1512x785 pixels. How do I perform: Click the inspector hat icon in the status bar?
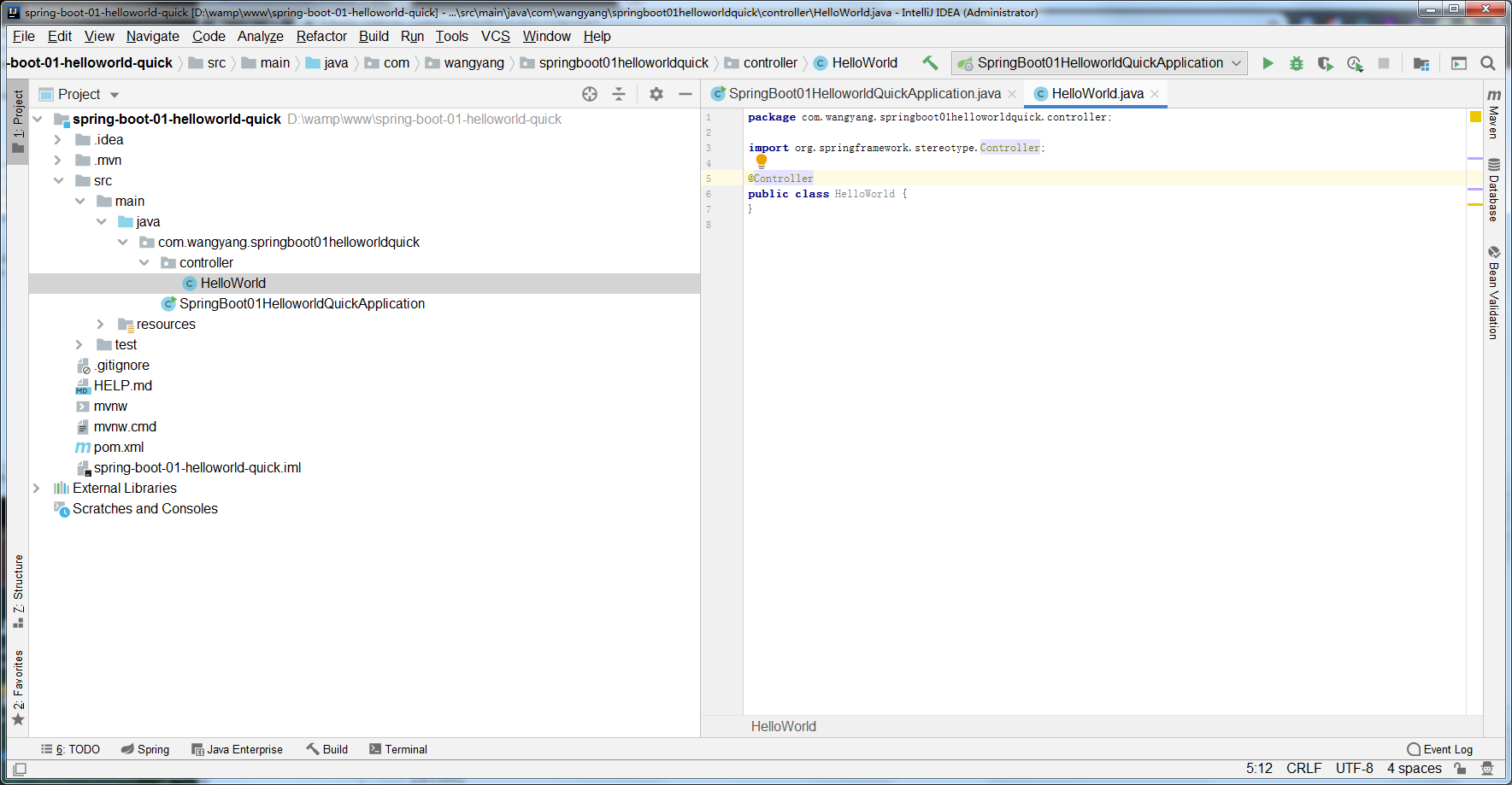(1487, 769)
